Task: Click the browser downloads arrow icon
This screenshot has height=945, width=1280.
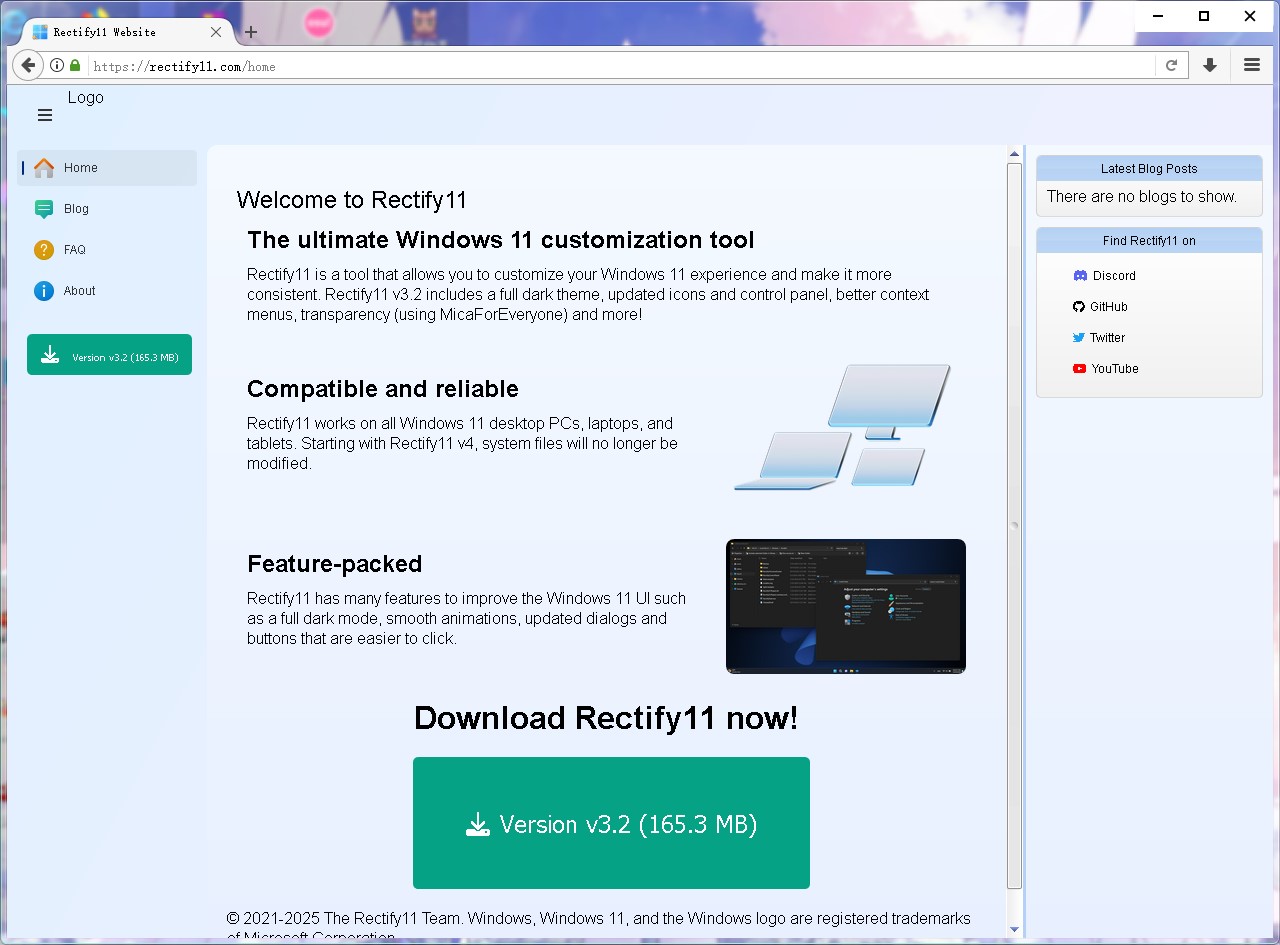Action: tap(1210, 64)
